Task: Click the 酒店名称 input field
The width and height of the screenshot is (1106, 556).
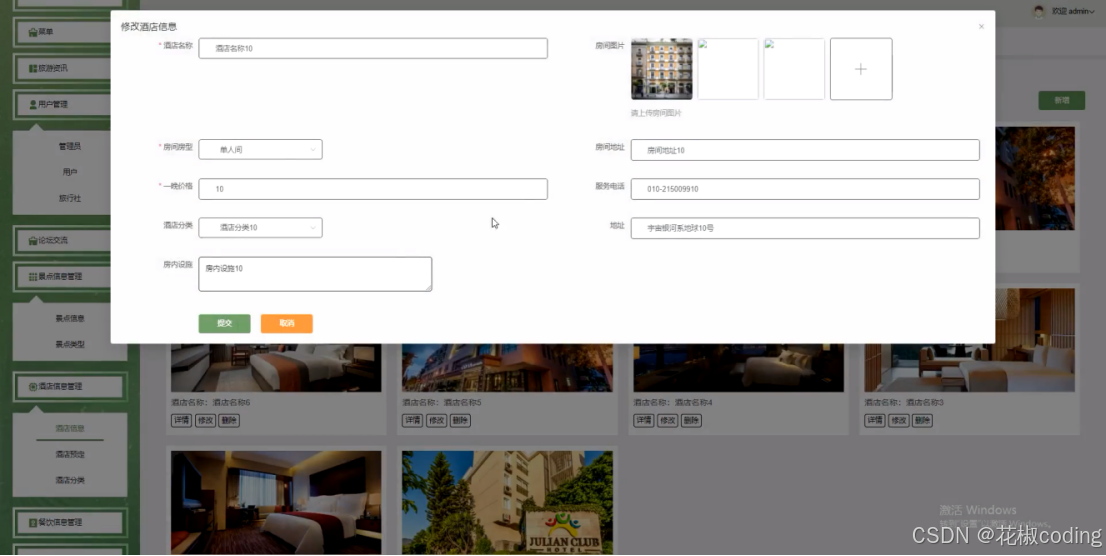Action: tap(373, 49)
